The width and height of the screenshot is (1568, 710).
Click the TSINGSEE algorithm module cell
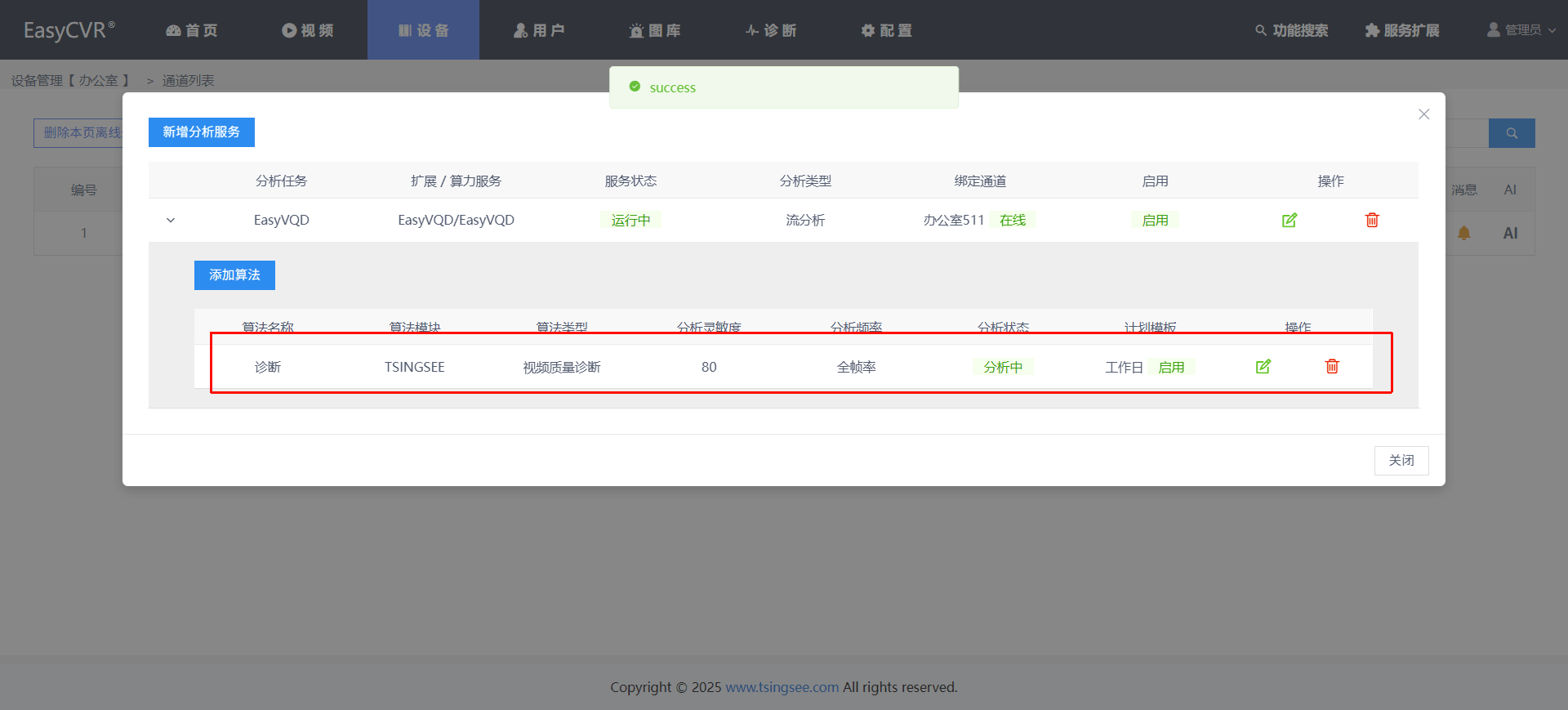[x=415, y=367]
